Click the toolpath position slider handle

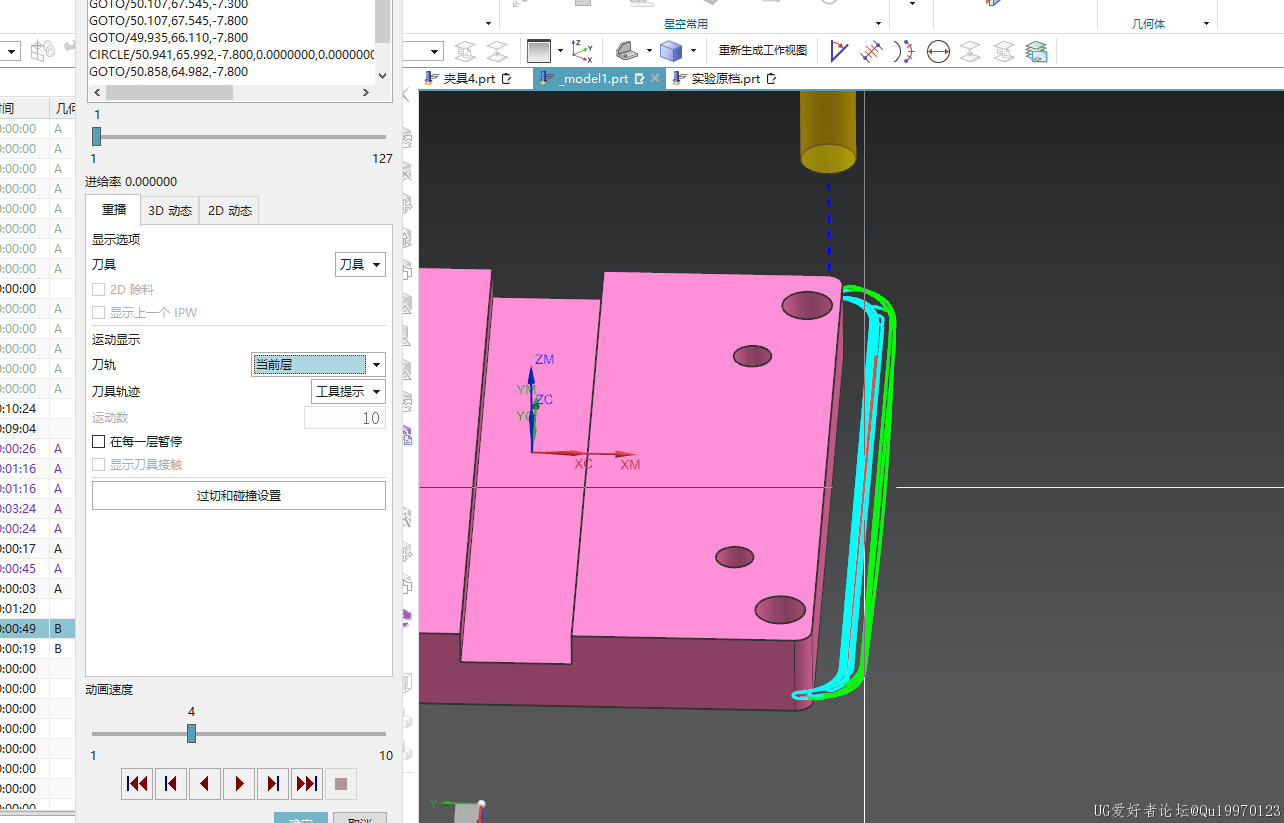[96, 137]
